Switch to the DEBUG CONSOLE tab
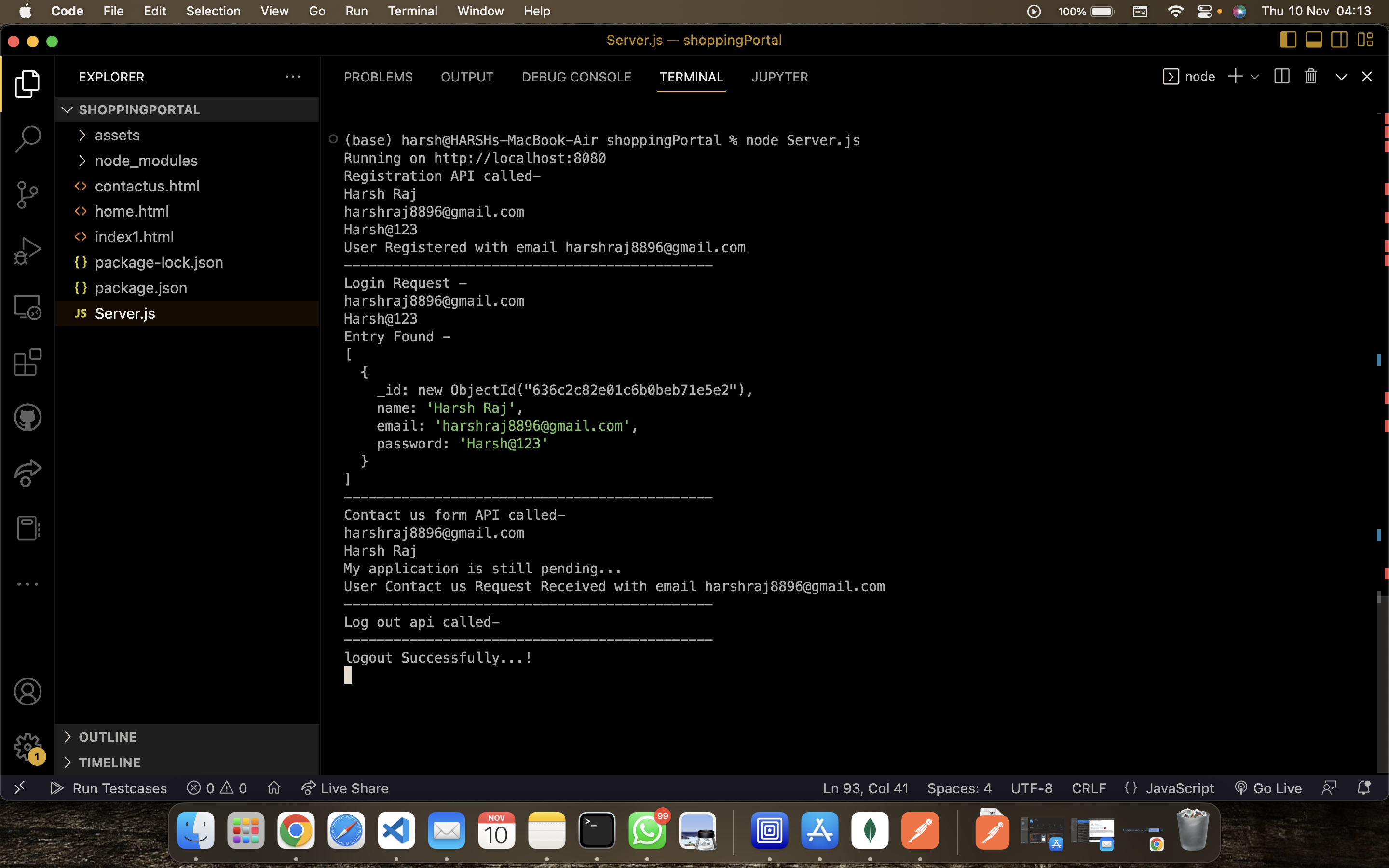Screen dimensions: 1389x868 coord(576,77)
